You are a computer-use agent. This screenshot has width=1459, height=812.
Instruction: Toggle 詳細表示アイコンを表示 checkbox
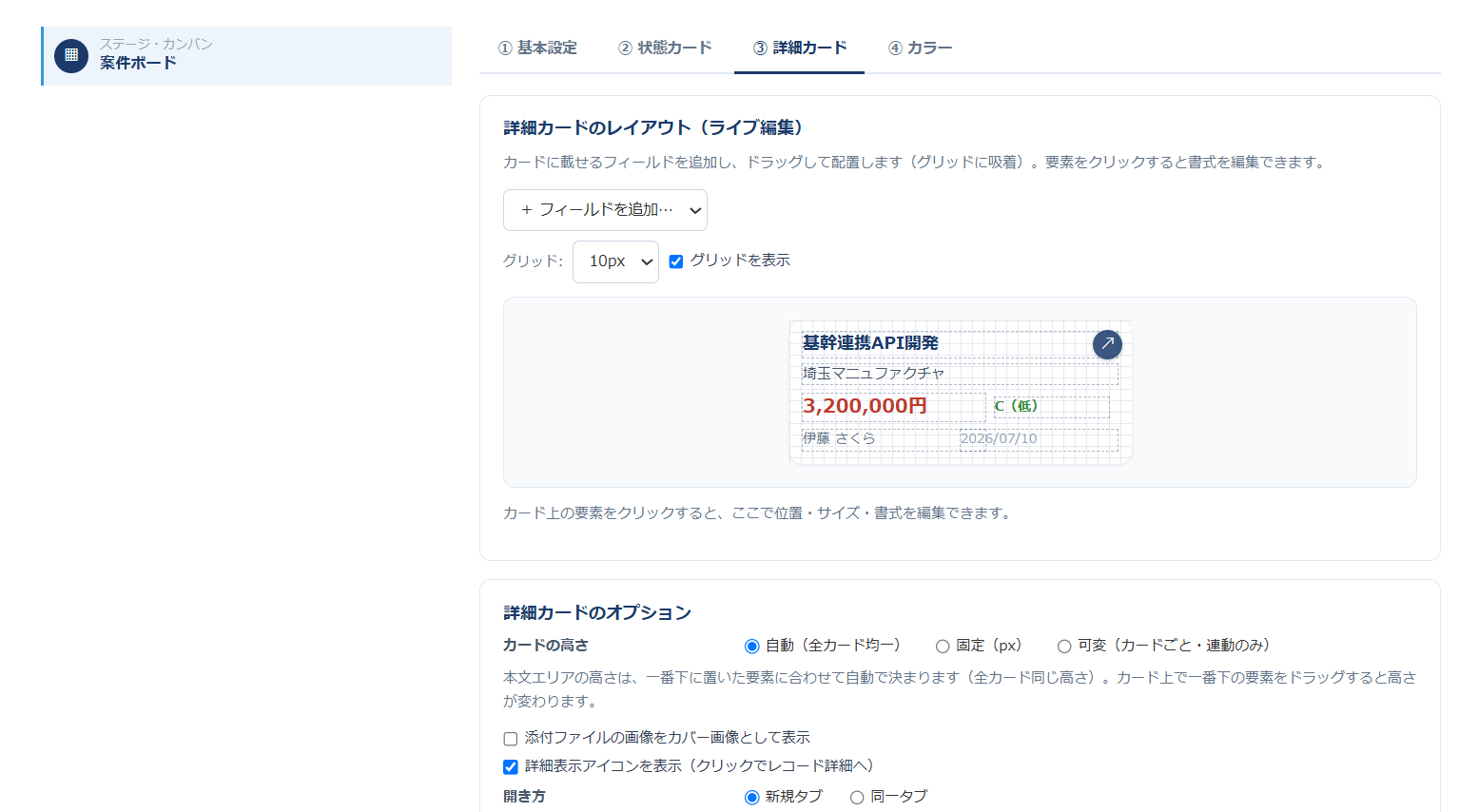(511, 767)
